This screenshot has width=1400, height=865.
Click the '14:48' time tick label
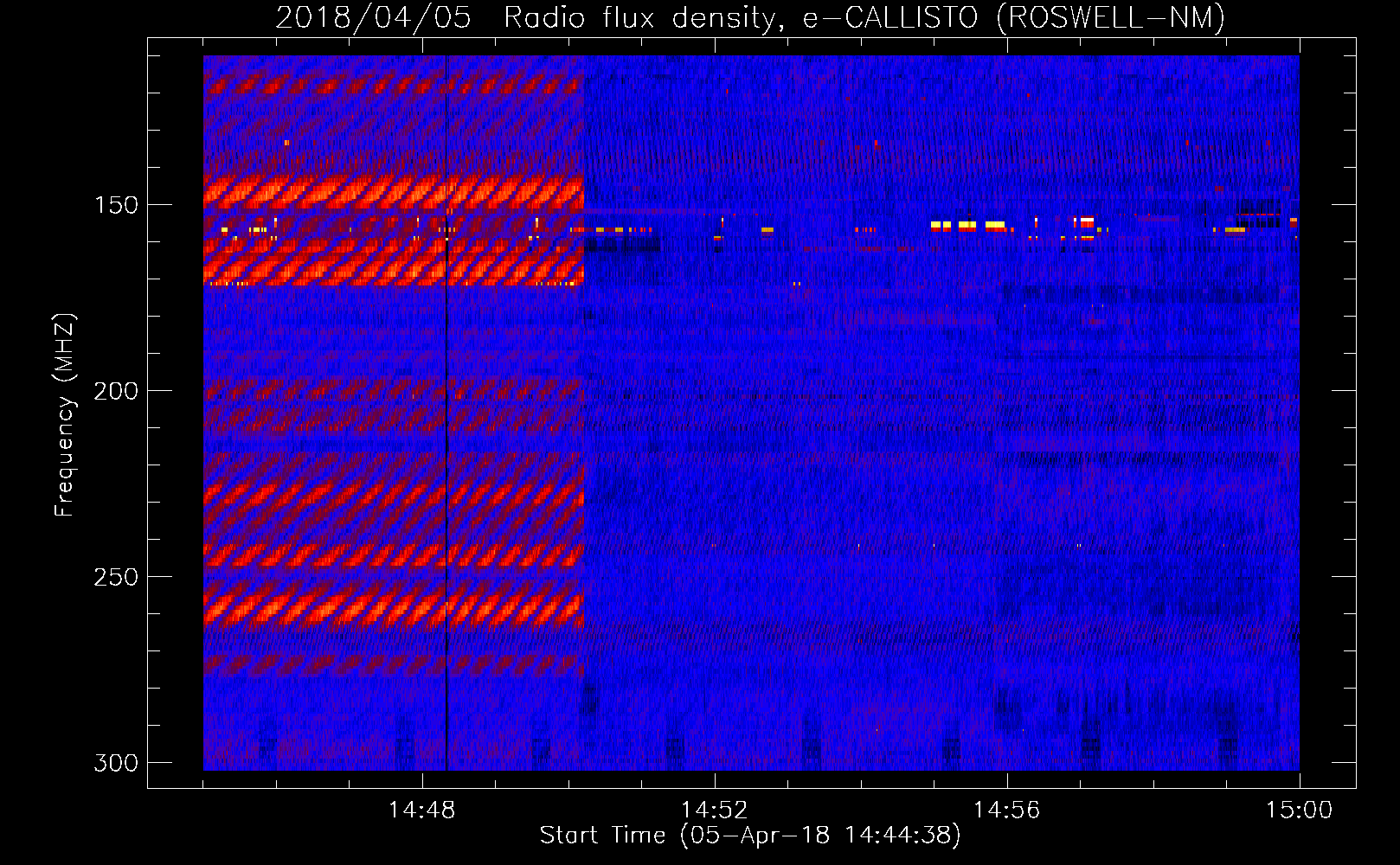tap(421, 810)
